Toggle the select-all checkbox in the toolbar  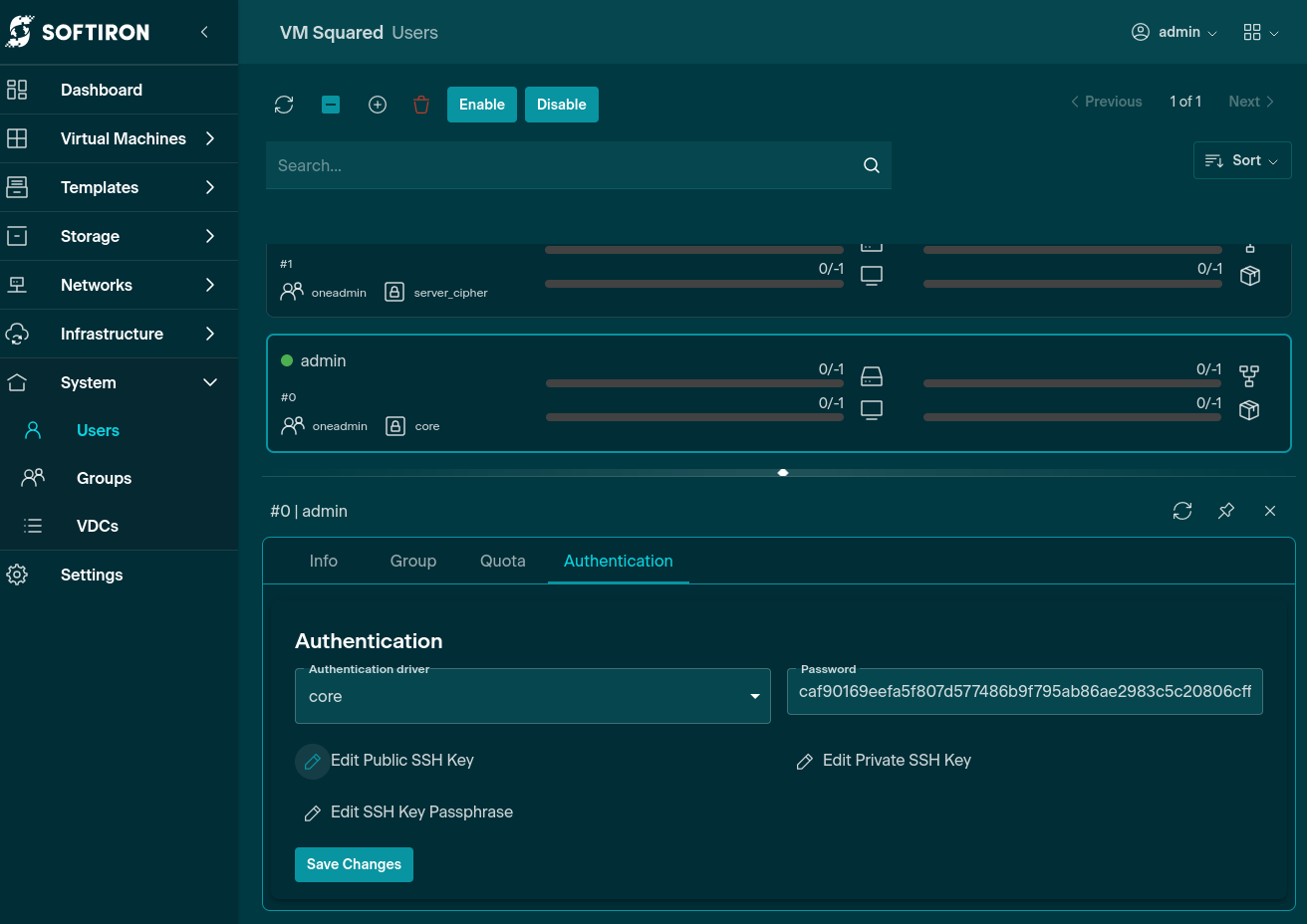pyautogui.click(x=331, y=105)
